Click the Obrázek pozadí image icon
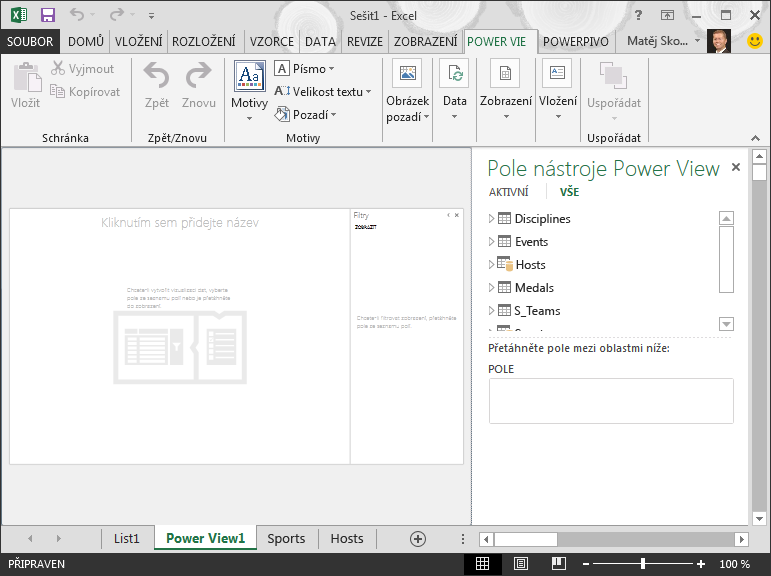 (408, 73)
